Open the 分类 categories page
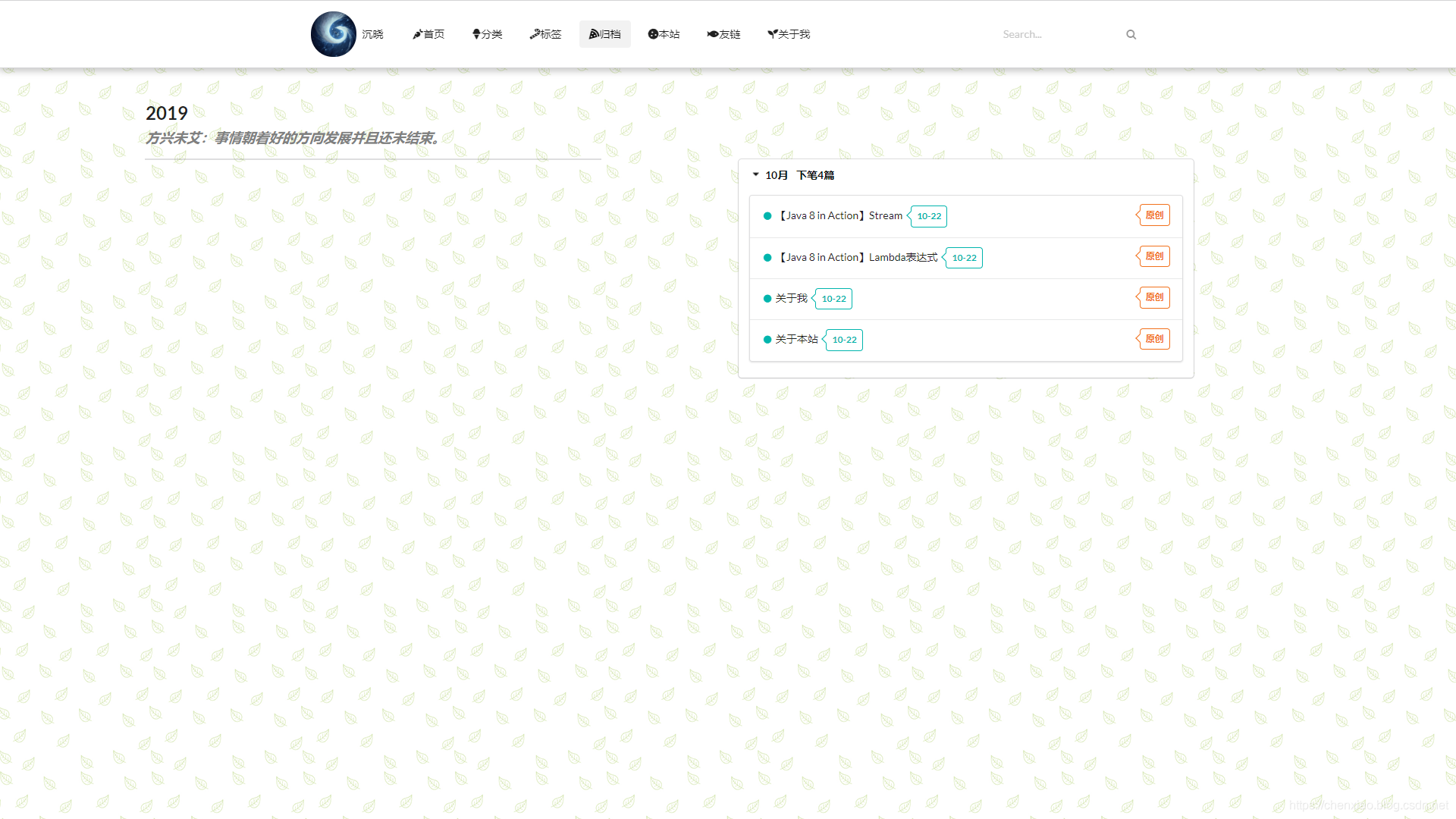 [x=487, y=34]
